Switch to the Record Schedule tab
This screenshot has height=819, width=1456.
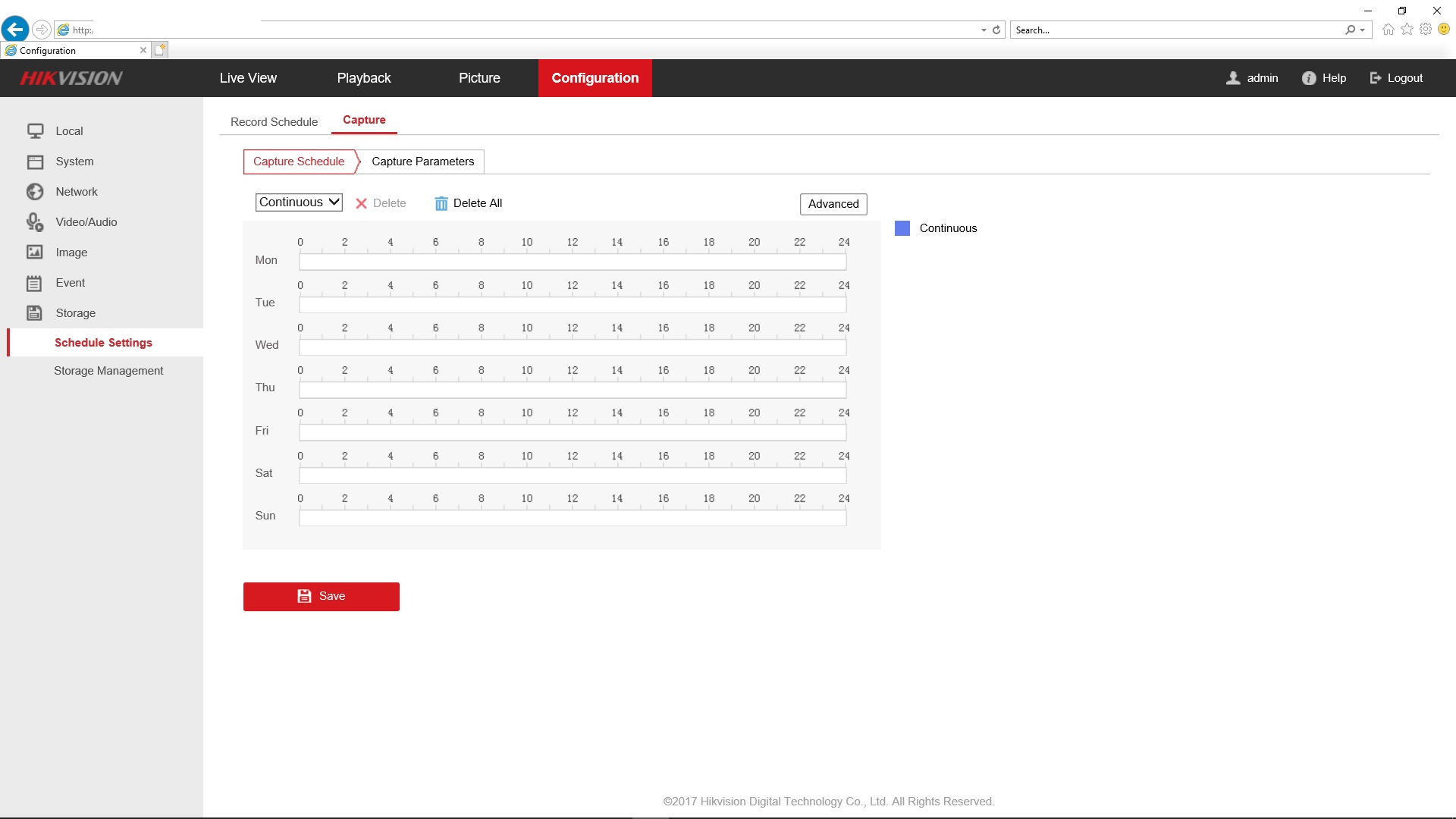click(x=274, y=122)
